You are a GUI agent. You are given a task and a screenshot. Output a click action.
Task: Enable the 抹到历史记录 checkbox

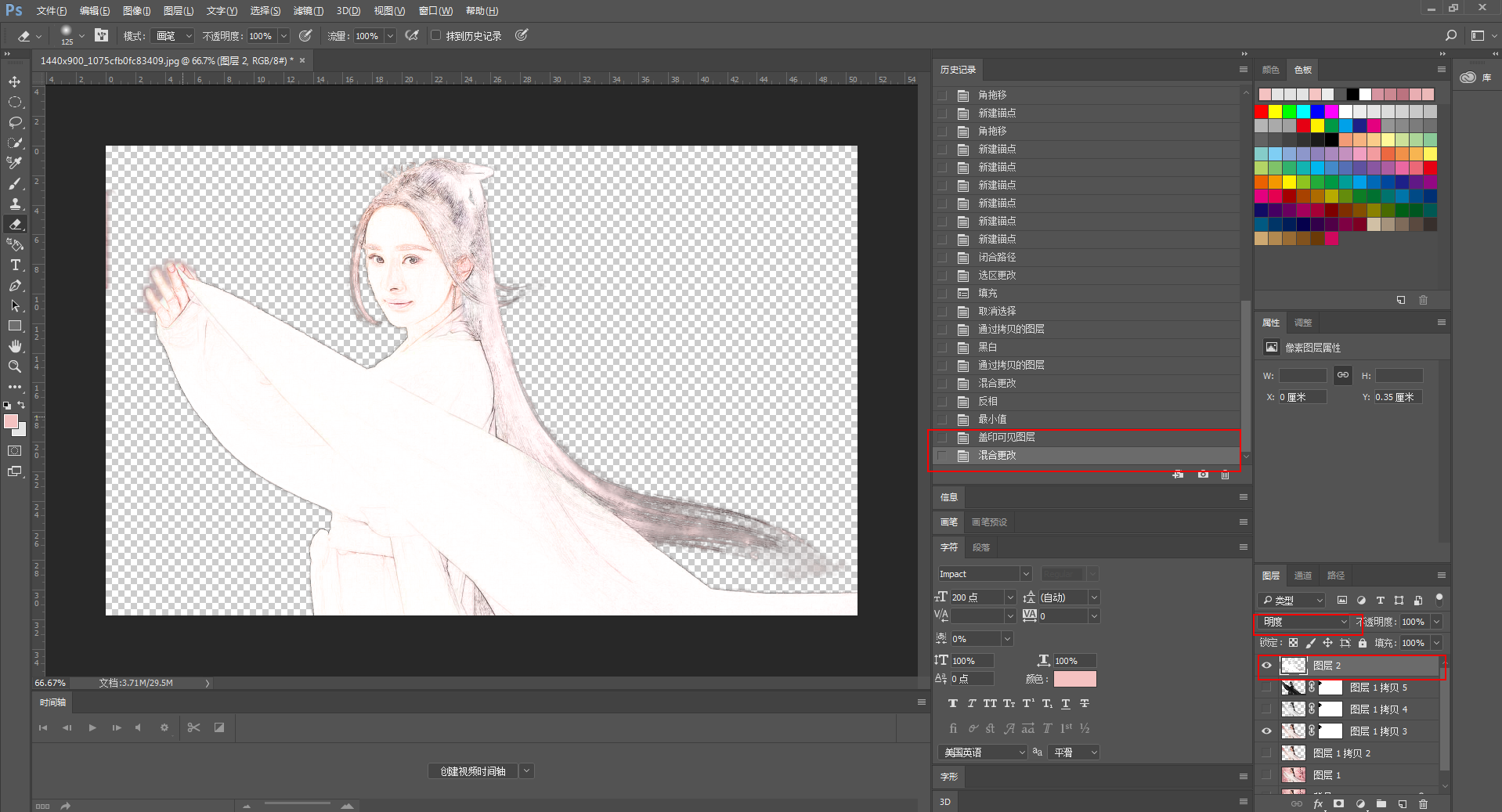435,35
